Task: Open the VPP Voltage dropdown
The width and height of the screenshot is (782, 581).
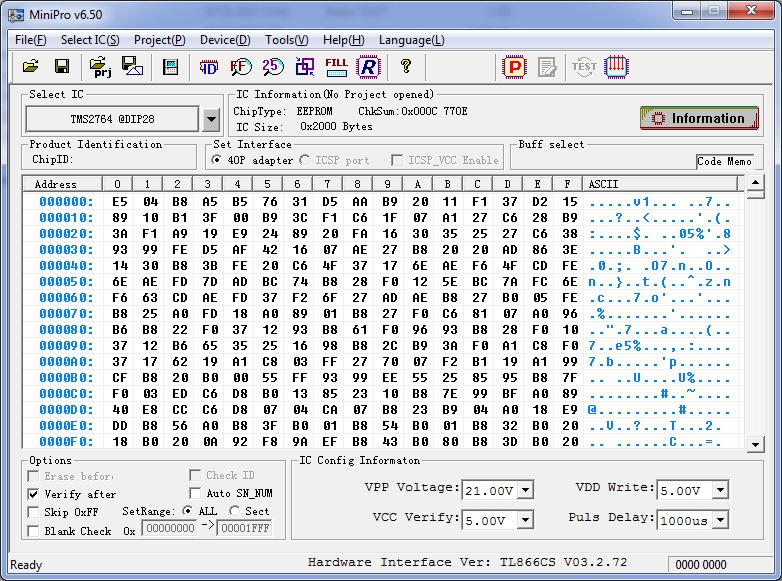Action: click(x=526, y=490)
